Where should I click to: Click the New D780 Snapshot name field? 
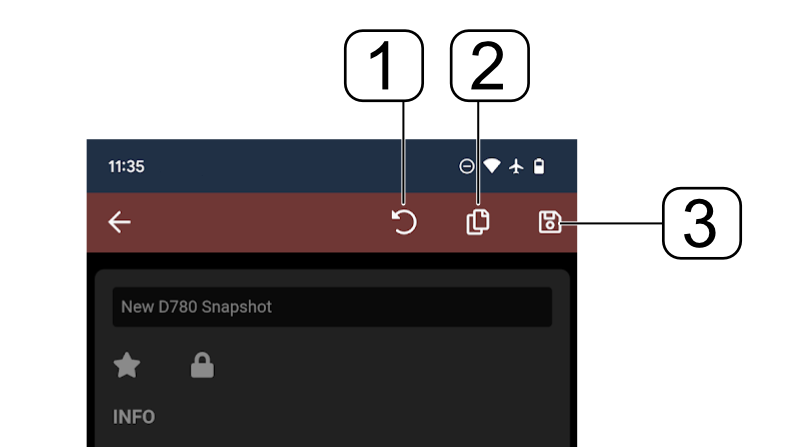click(x=332, y=307)
